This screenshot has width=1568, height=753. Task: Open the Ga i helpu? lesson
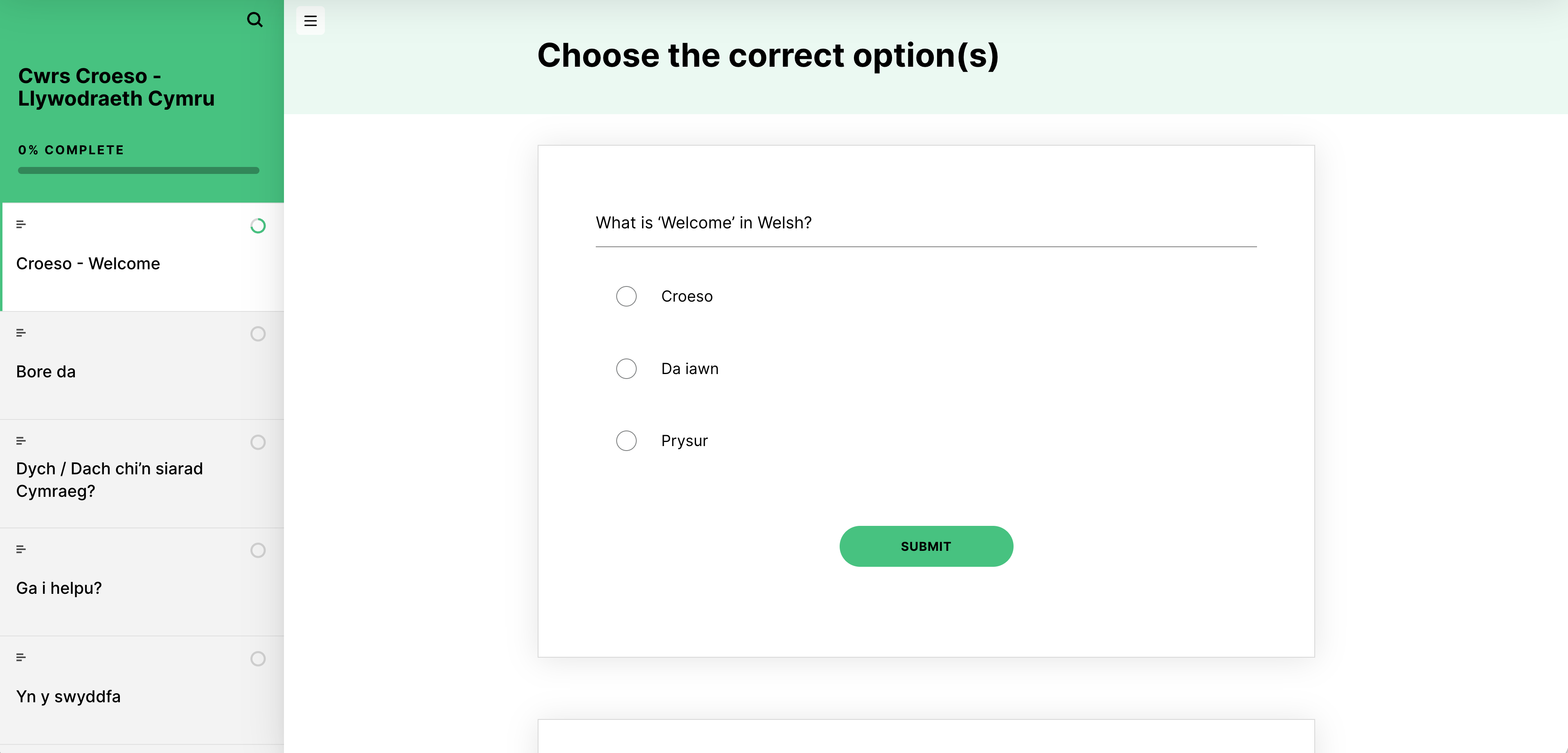59,588
